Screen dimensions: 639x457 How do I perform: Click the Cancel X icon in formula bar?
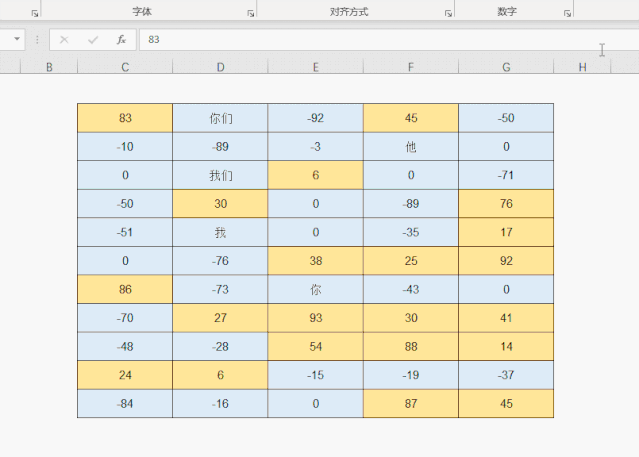(64, 40)
